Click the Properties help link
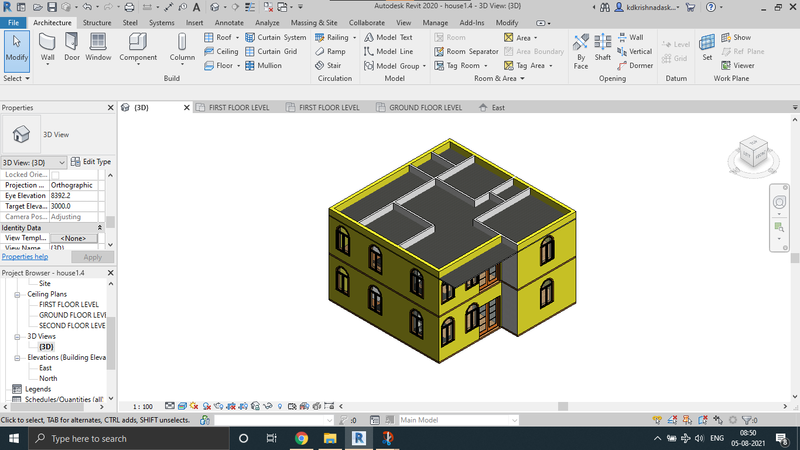 coord(24,257)
